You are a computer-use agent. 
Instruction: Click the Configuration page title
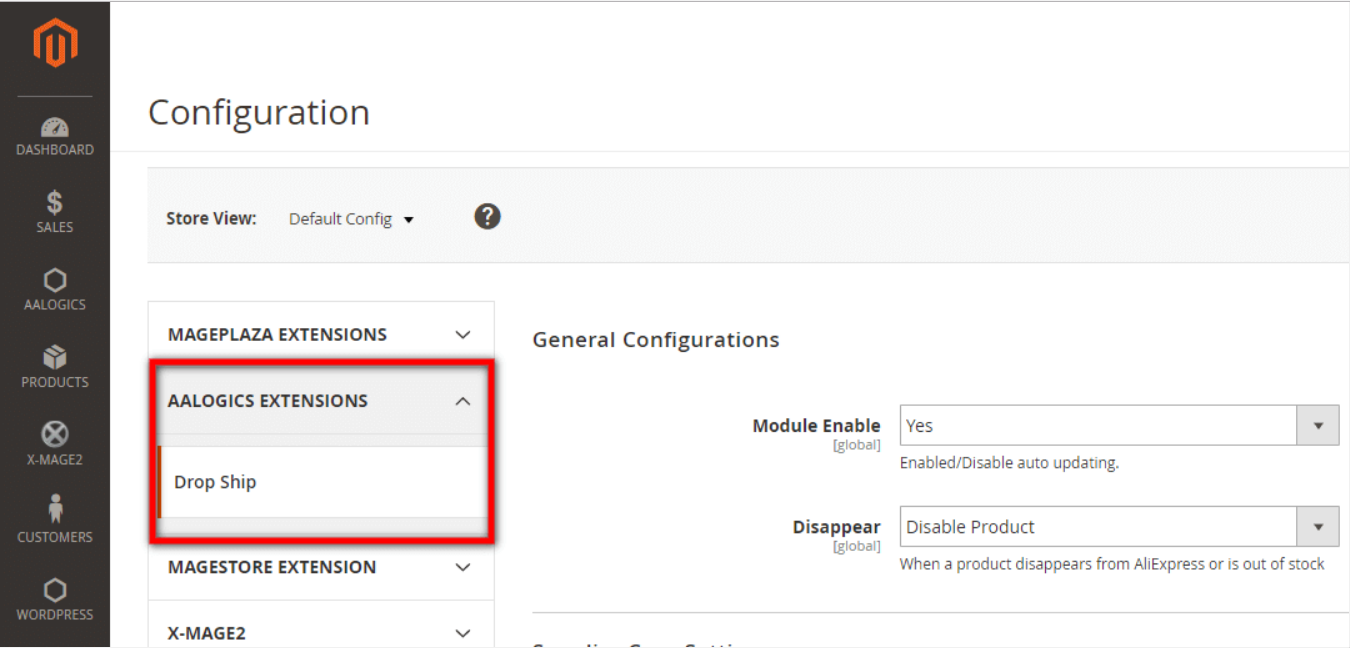pyautogui.click(x=259, y=112)
